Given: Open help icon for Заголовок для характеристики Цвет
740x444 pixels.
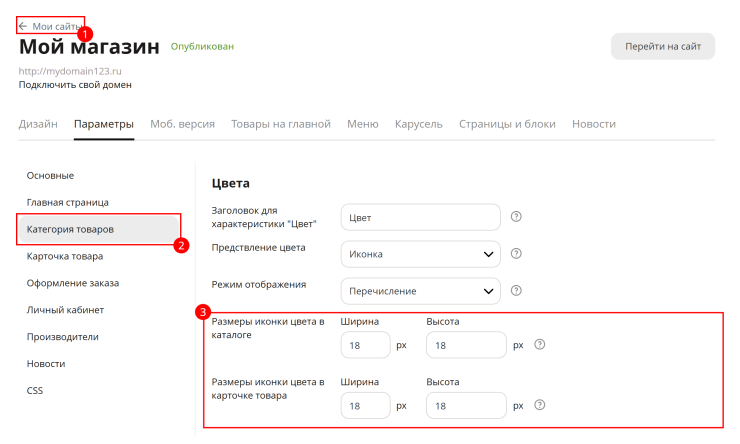Looking at the screenshot, I should pos(516,217).
